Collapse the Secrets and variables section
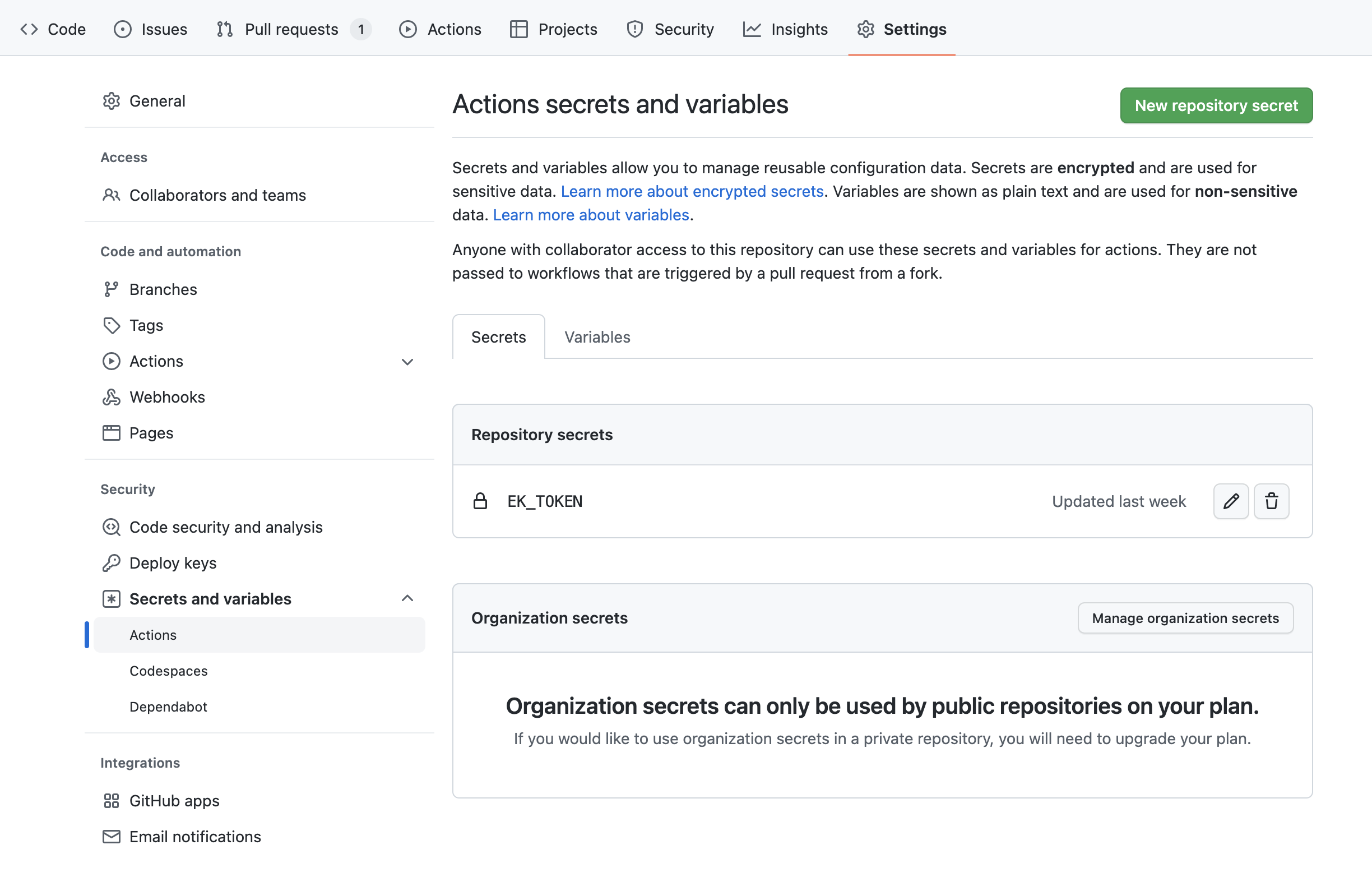This screenshot has height=877, width=1372. point(407,598)
